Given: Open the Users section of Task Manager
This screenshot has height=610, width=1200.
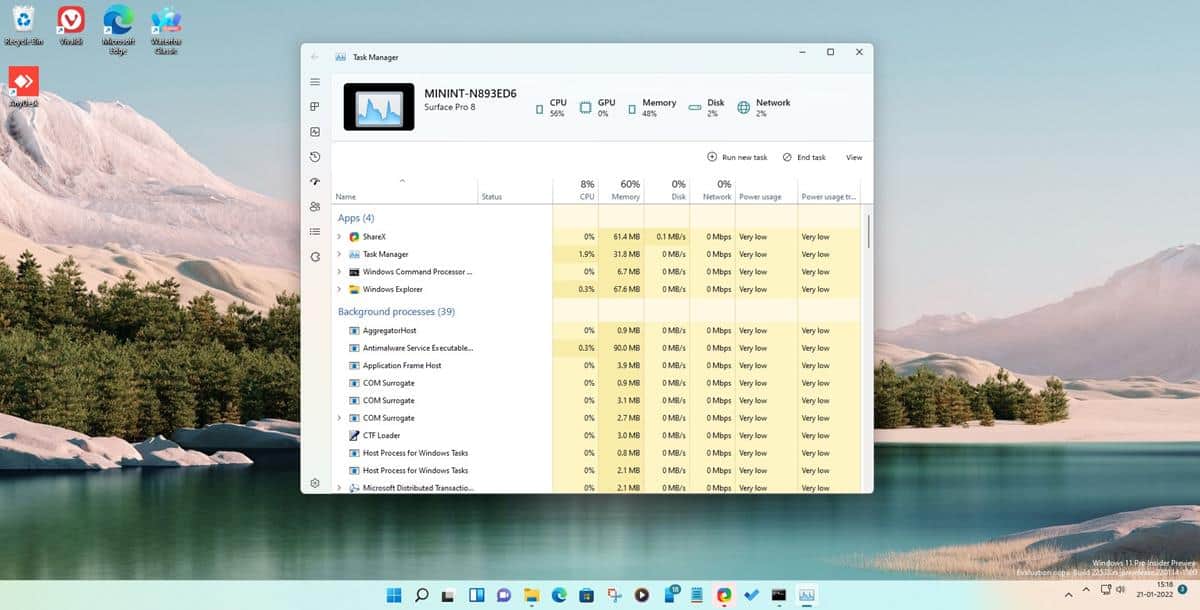Looking at the screenshot, I should pyautogui.click(x=314, y=206).
